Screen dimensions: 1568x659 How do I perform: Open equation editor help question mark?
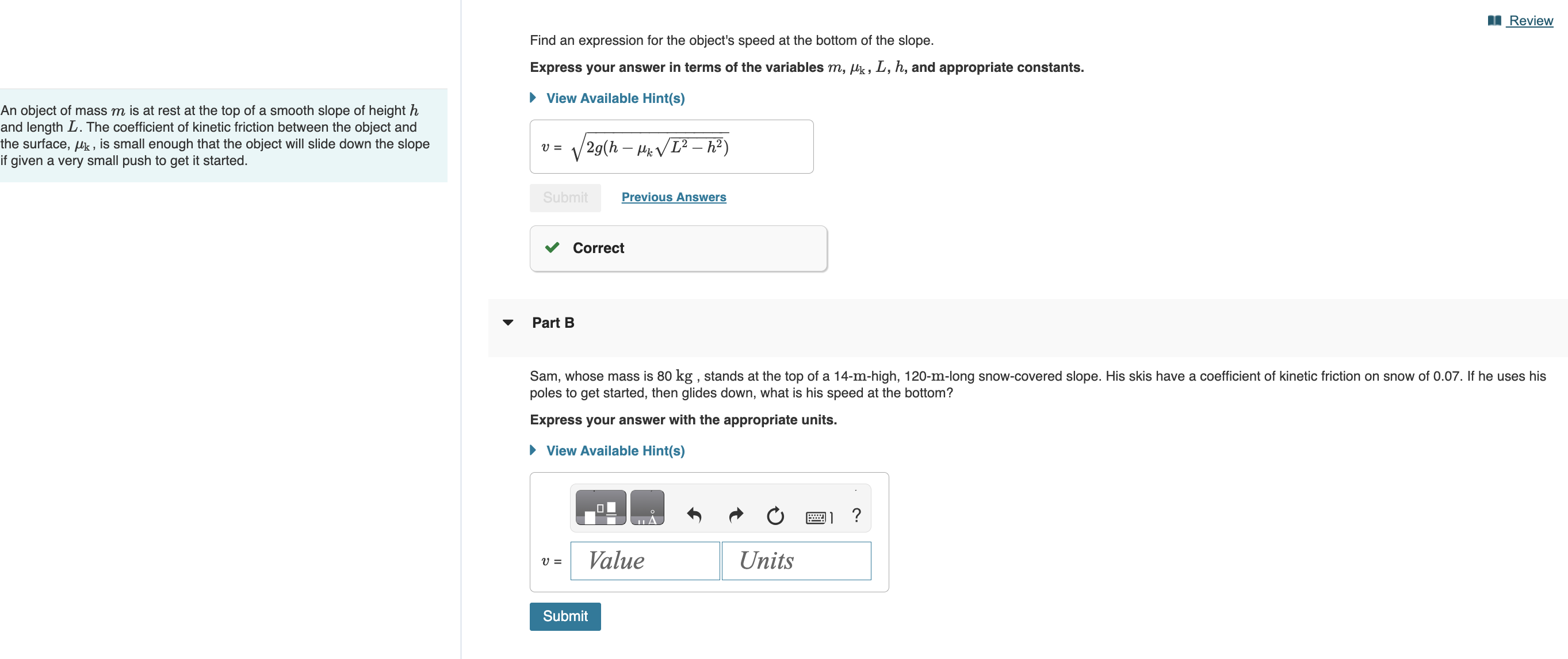856,515
